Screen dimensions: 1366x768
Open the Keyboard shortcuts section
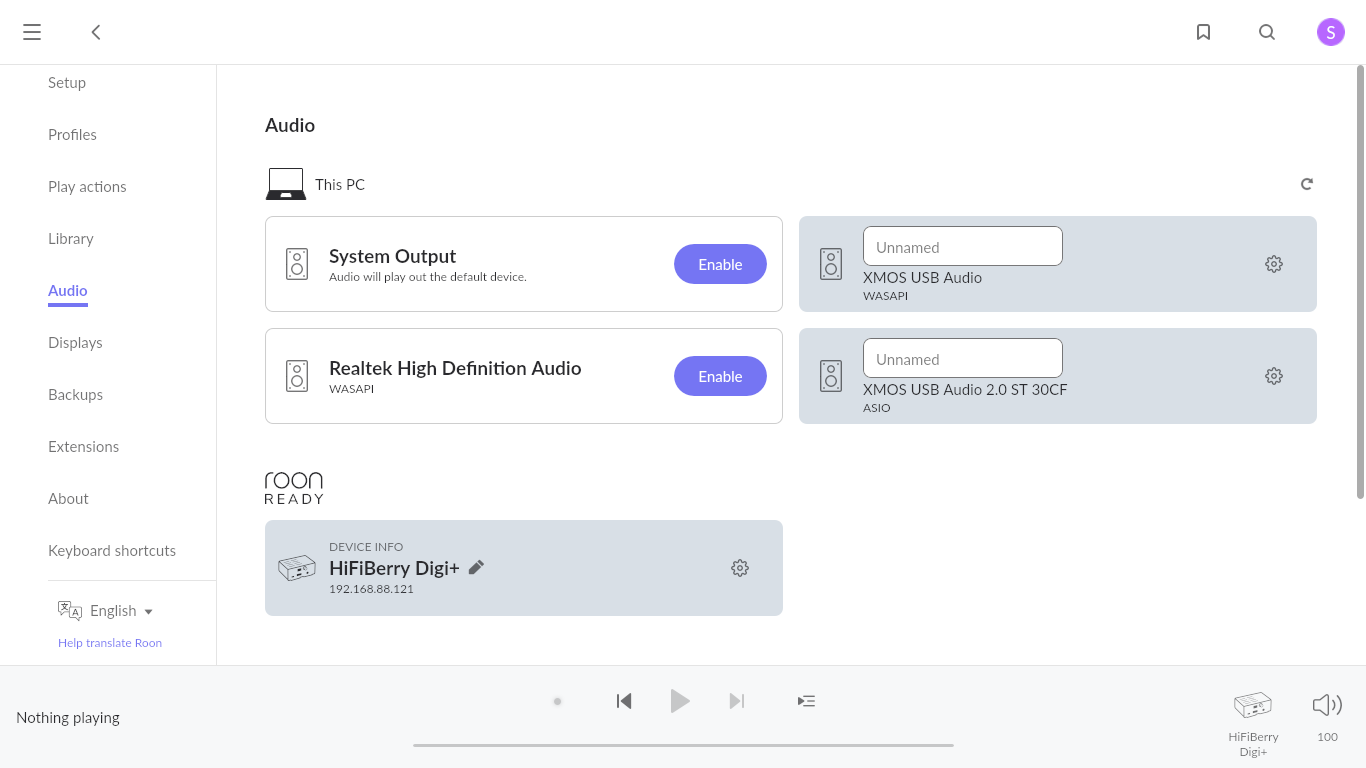112,551
